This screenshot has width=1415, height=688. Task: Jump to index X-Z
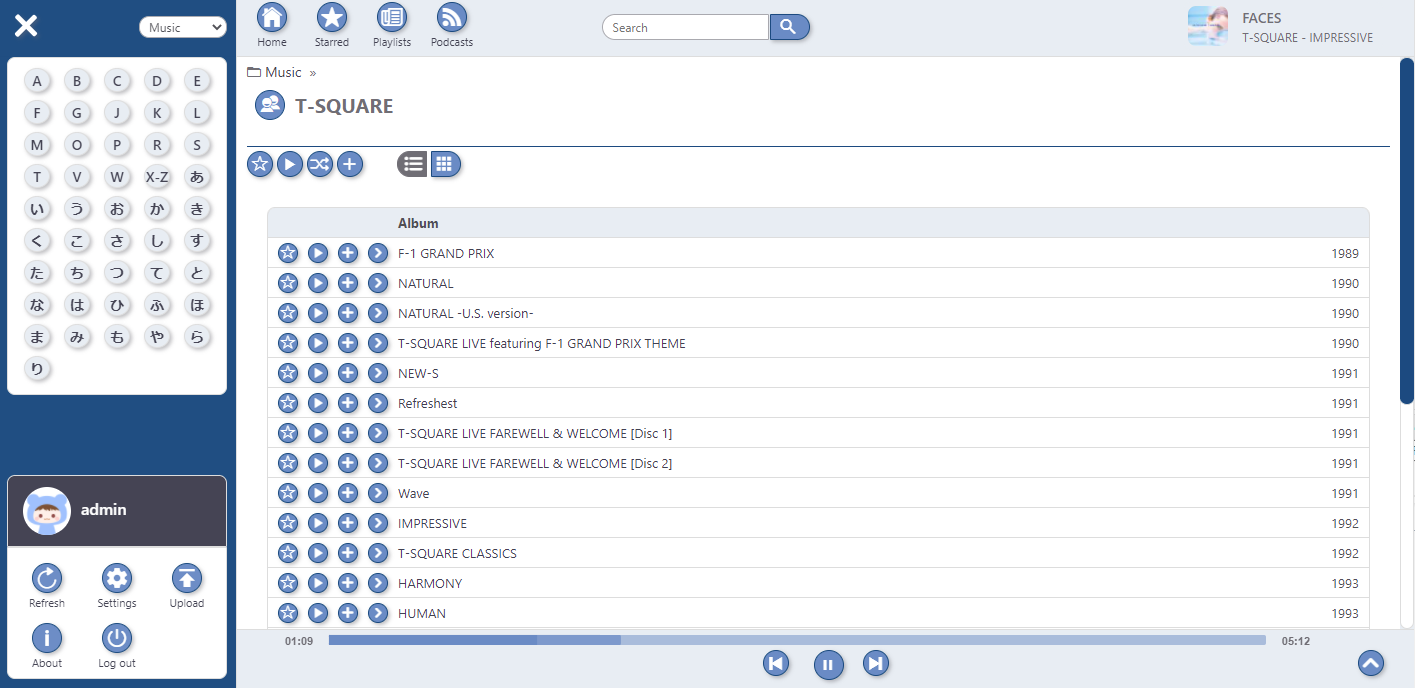[157, 177]
